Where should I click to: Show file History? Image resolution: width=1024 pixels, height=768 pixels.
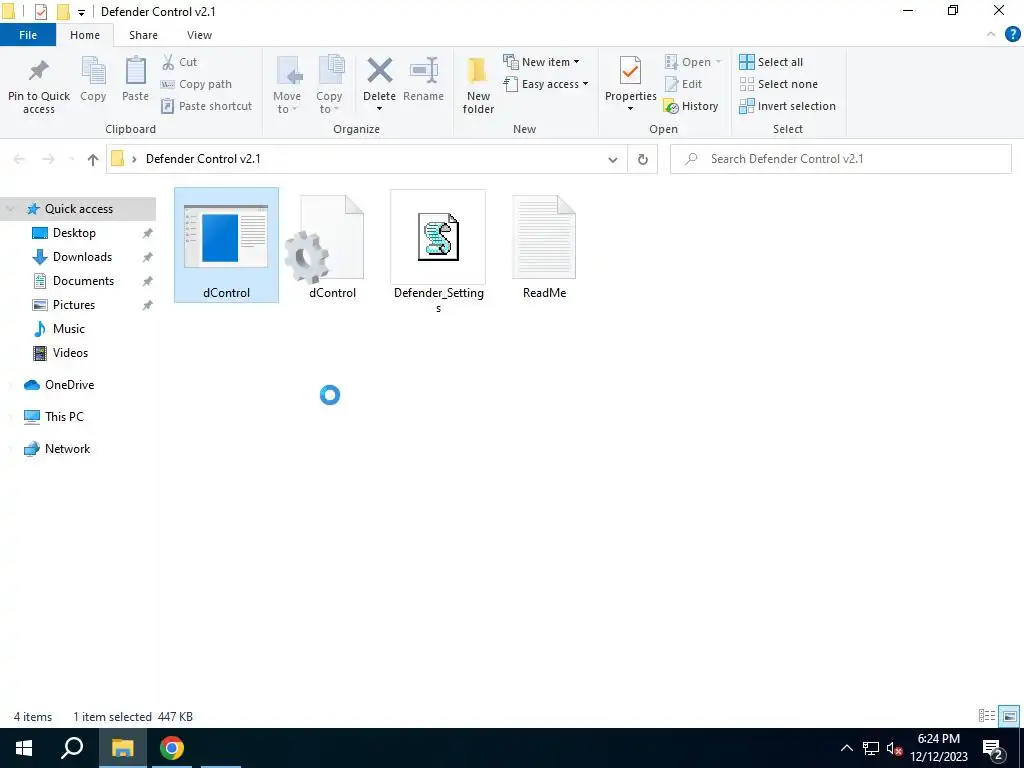(x=691, y=106)
